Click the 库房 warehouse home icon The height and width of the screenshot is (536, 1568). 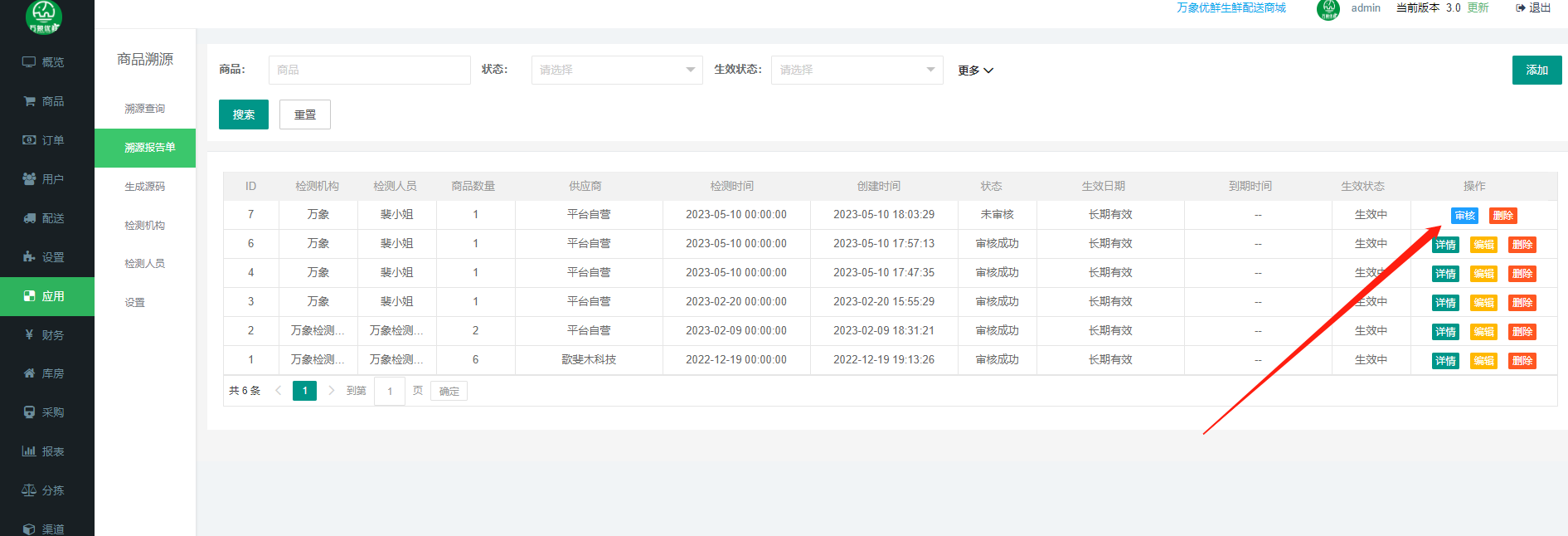pyautogui.click(x=29, y=373)
